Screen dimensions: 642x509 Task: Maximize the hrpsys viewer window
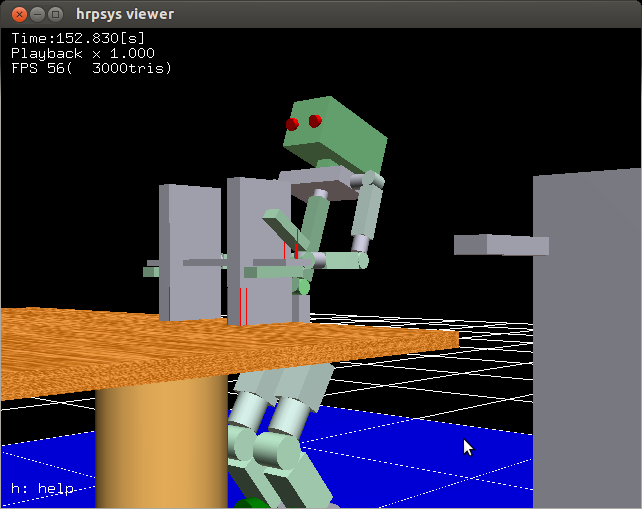click(x=54, y=14)
